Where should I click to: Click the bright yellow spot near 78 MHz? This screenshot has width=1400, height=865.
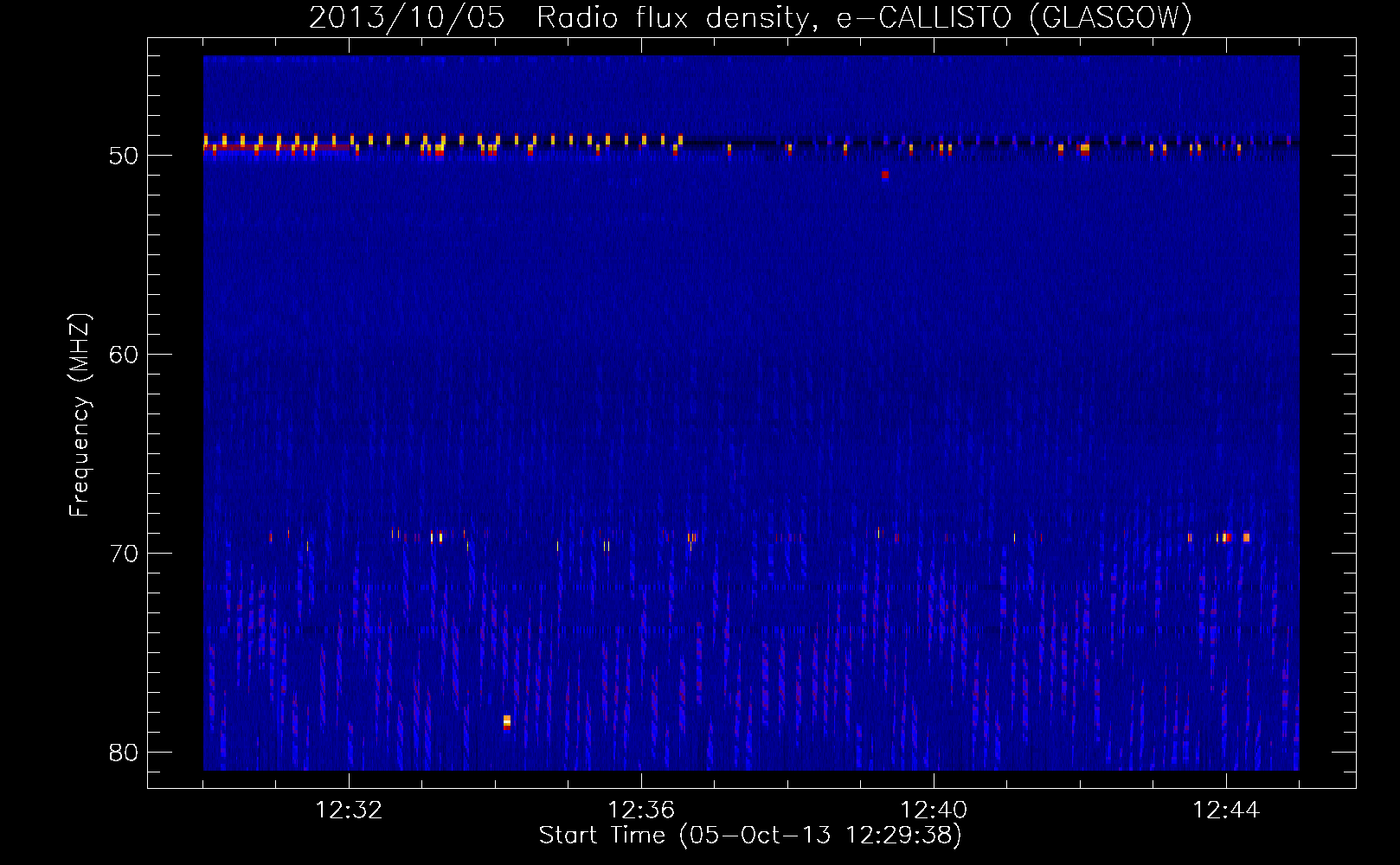coord(507,721)
